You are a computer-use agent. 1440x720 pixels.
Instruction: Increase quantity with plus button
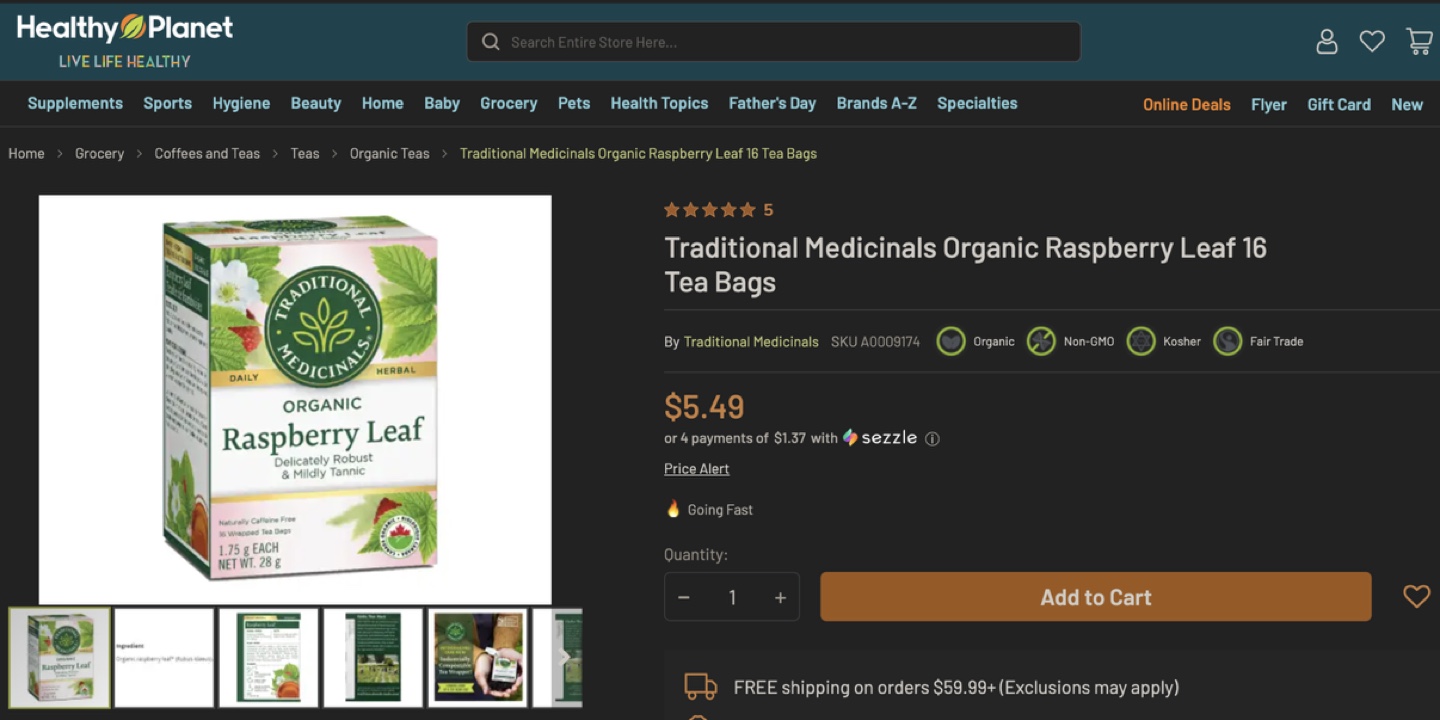pyautogui.click(x=780, y=597)
